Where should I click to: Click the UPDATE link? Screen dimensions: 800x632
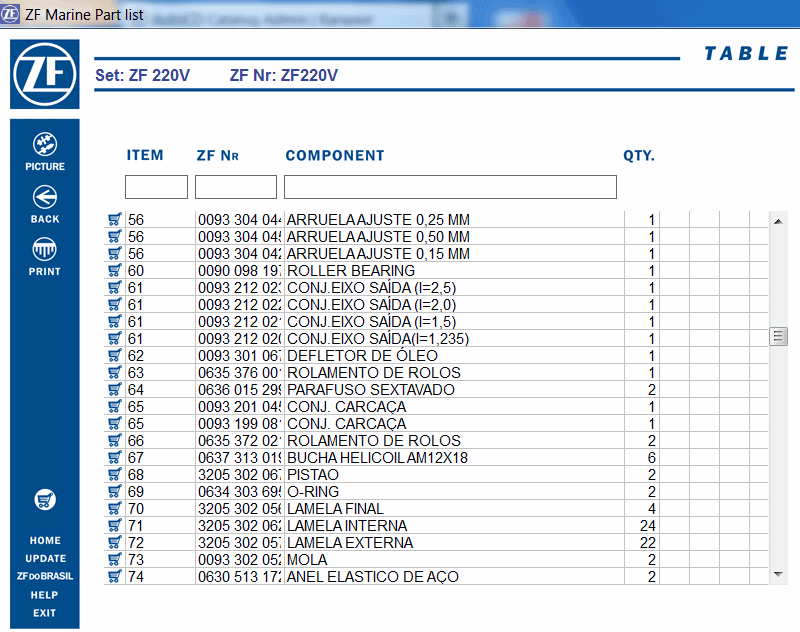[44, 558]
